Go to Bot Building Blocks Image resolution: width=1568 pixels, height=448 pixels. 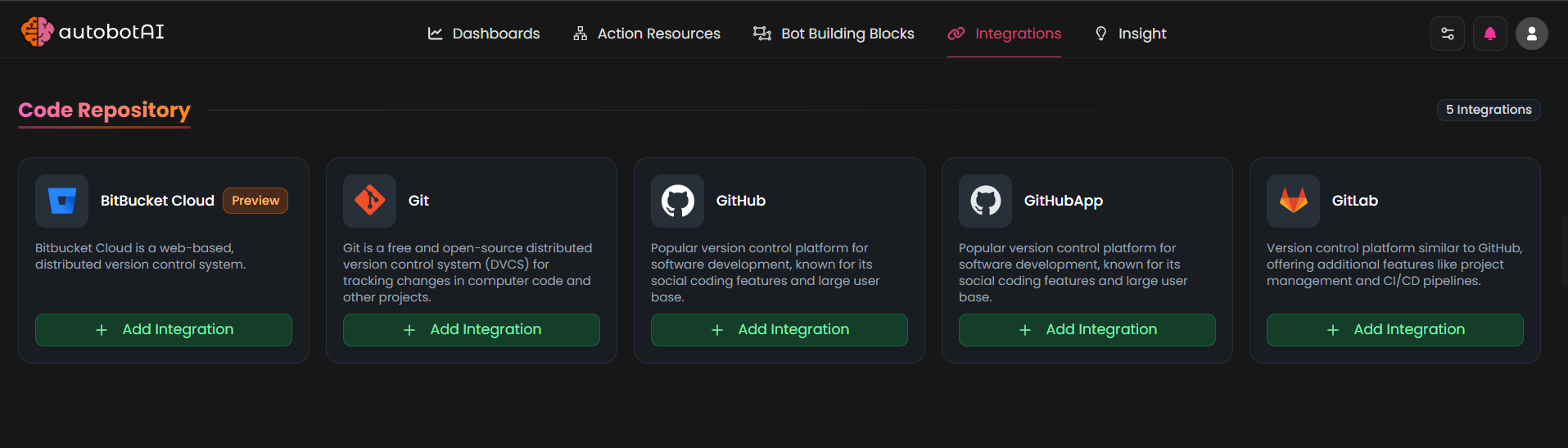point(834,34)
